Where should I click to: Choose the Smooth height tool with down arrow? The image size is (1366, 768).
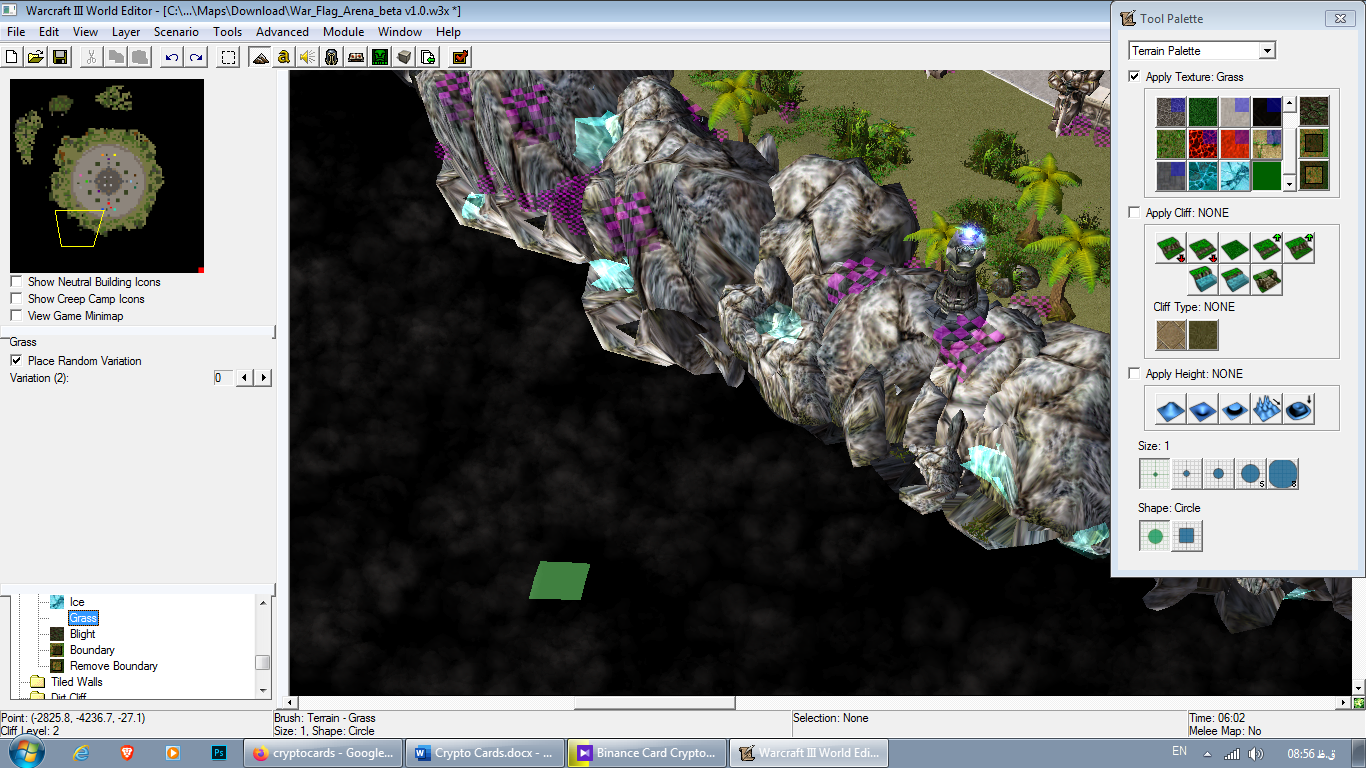coord(1299,408)
